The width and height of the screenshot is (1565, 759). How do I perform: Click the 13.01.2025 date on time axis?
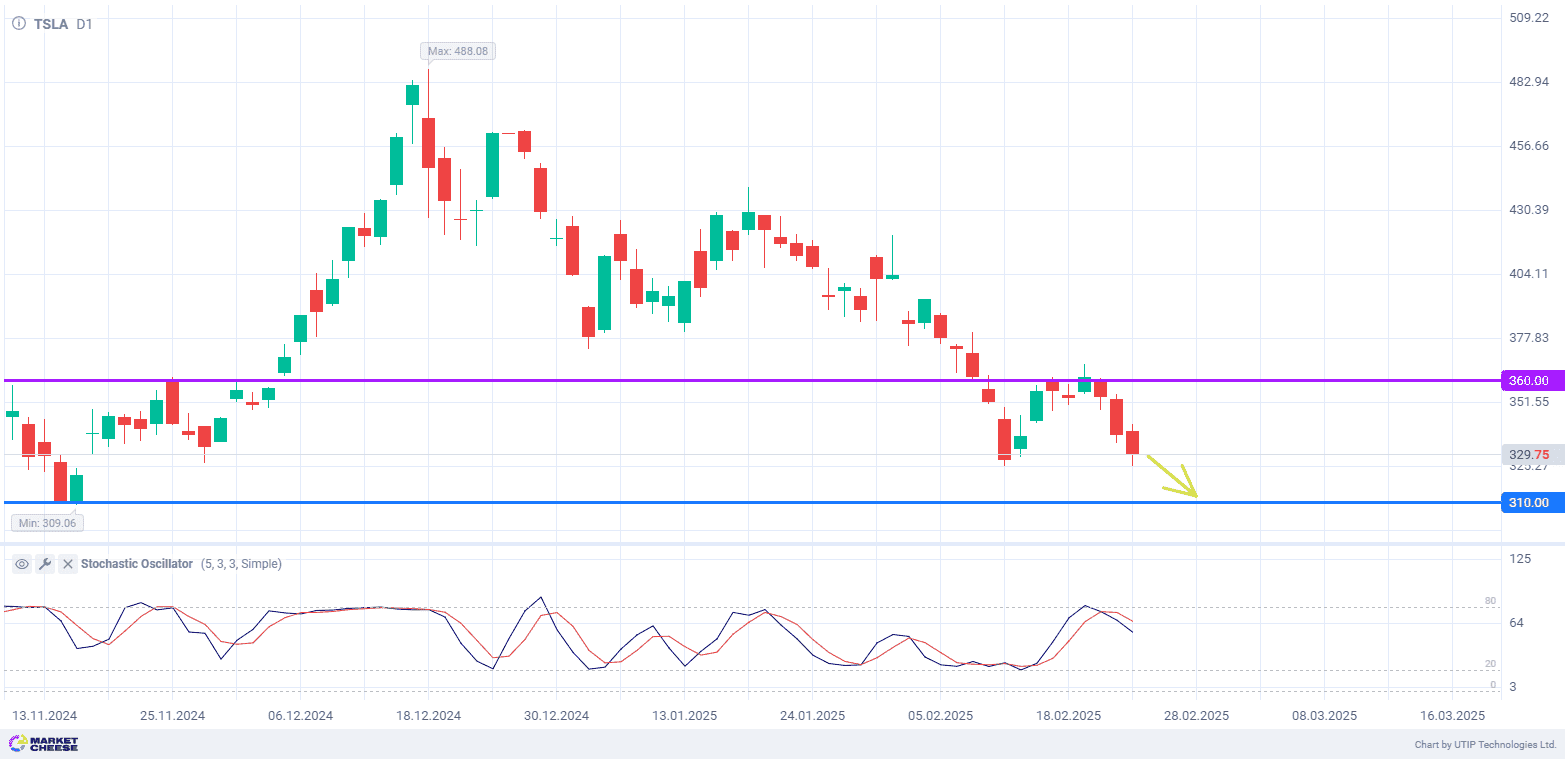pos(684,716)
